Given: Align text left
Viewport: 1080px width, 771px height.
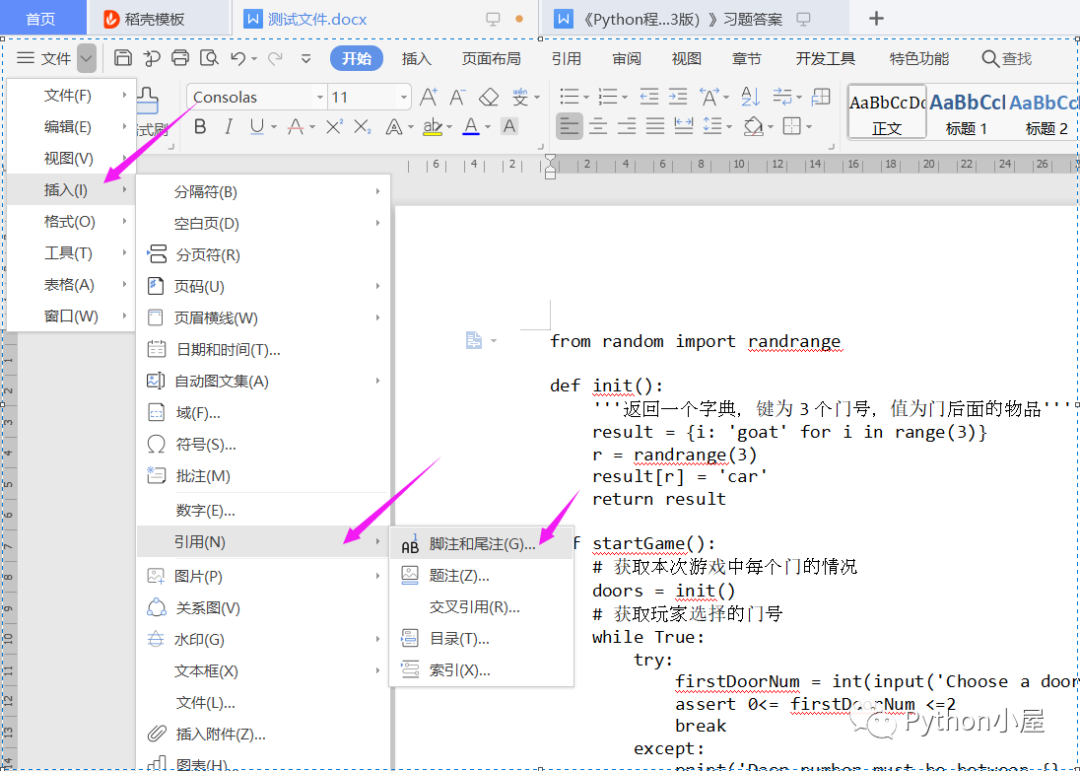Looking at the screenshot, I should 569,127.
